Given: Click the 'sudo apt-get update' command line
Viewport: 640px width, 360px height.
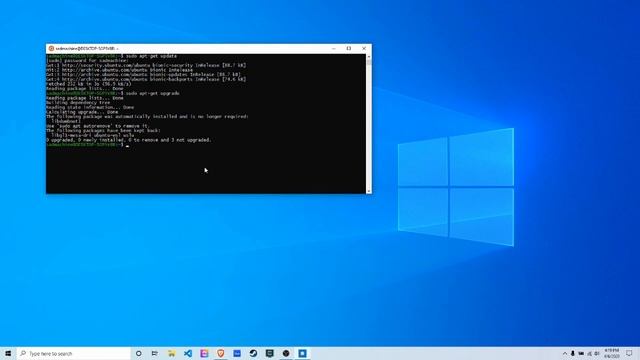Looking at the screenshot, I should [111, 56].
